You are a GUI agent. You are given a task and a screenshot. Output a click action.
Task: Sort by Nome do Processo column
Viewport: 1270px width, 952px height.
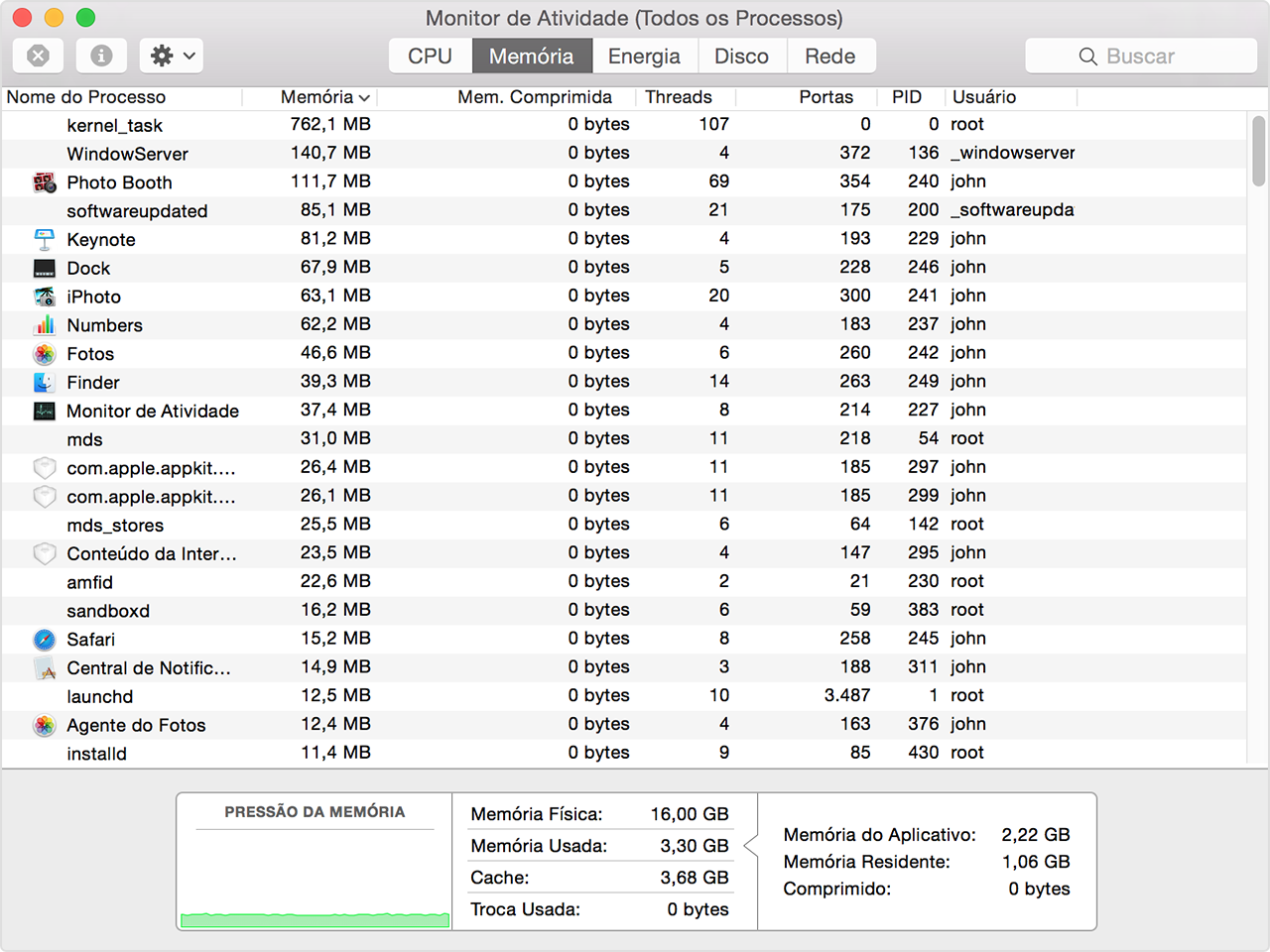121,97
